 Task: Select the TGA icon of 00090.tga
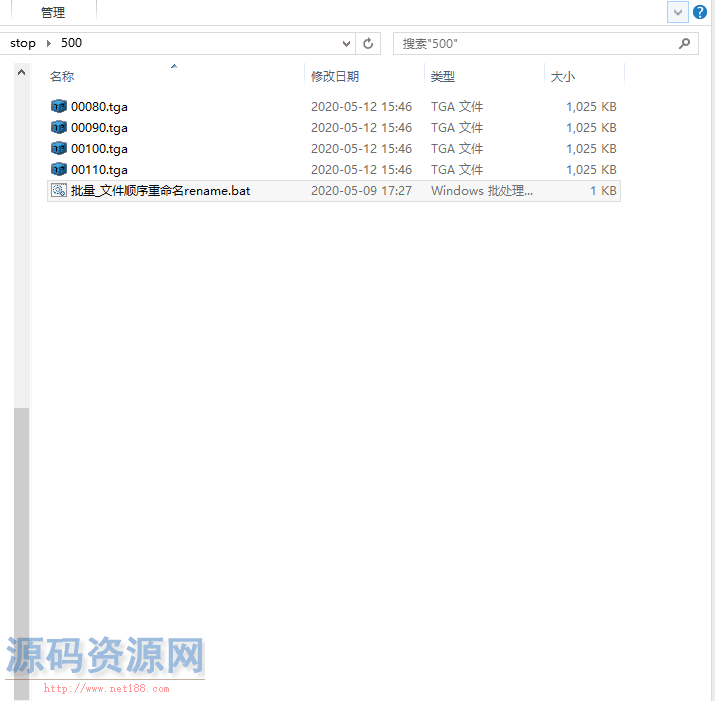[58, 127]
